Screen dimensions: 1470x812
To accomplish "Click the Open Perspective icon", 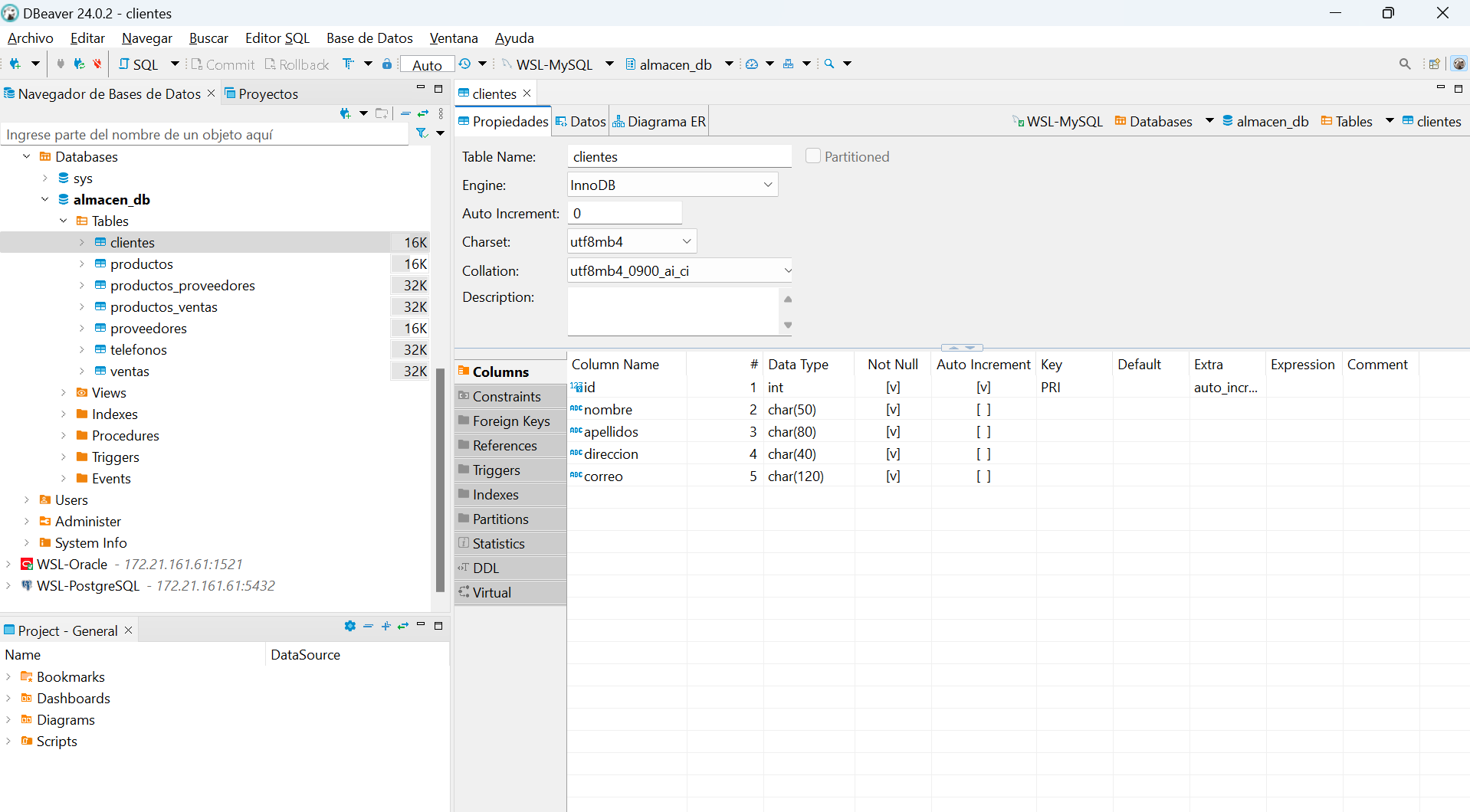I will 1434,64.
